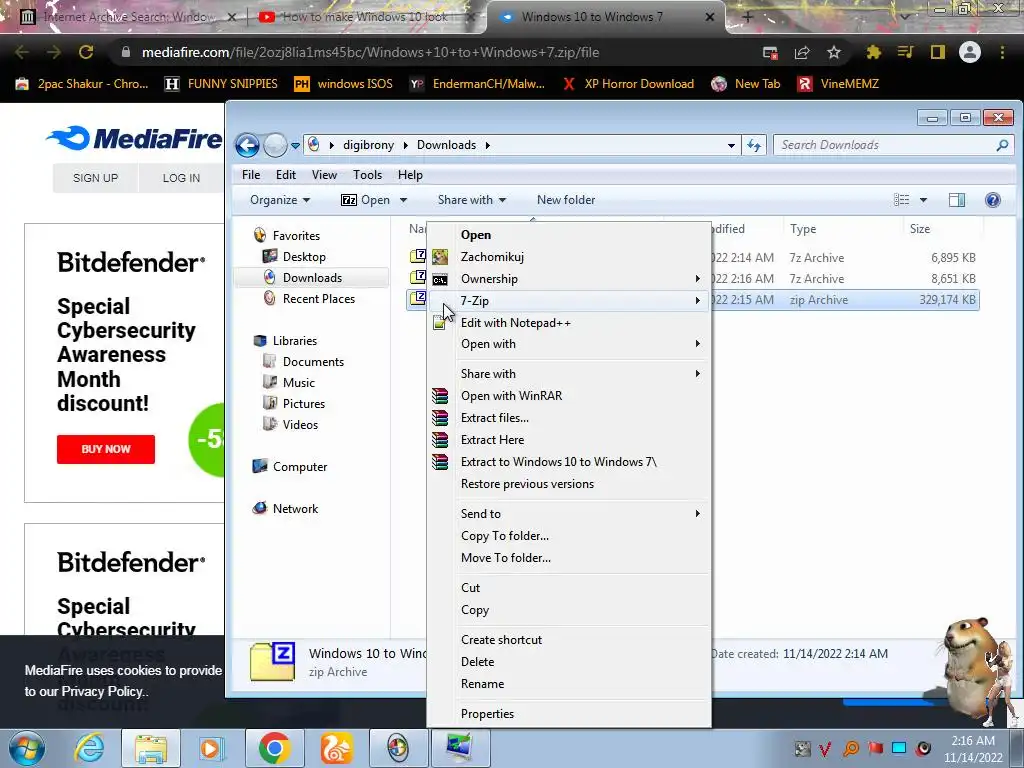Screen dimensions: 1024x768
Task: Click the Chrome profile avatar icon
Action: 970,52
